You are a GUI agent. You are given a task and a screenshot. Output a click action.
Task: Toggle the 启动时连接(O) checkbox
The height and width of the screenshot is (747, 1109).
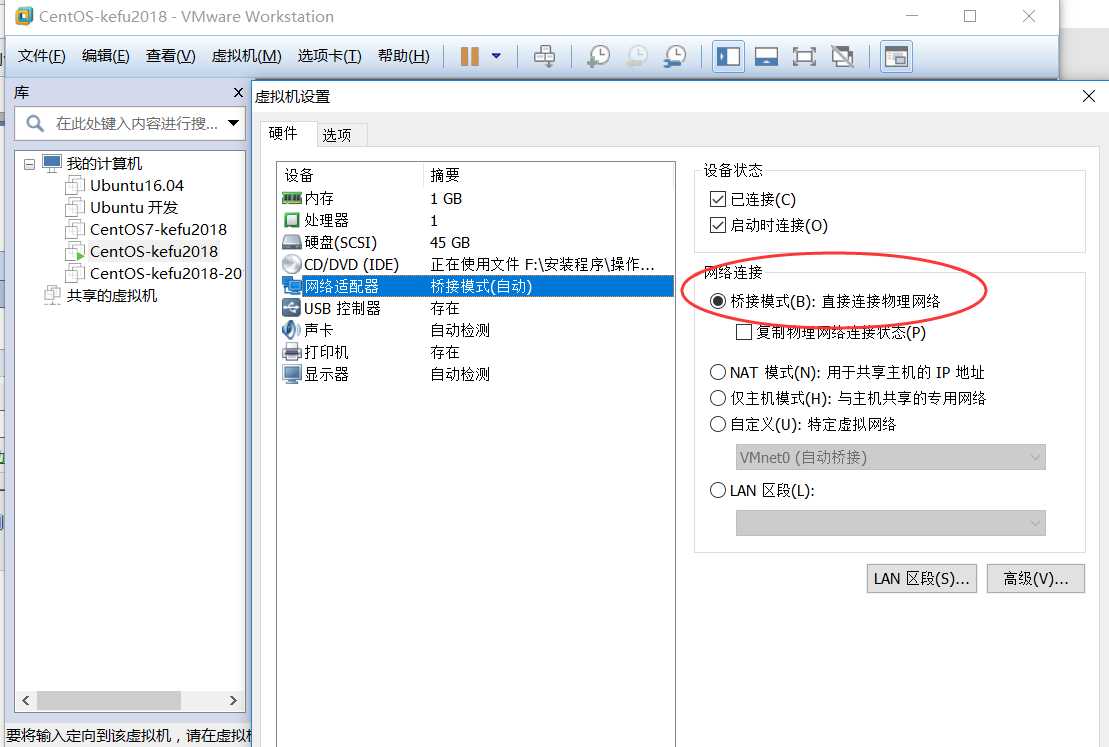pos(718,225)
